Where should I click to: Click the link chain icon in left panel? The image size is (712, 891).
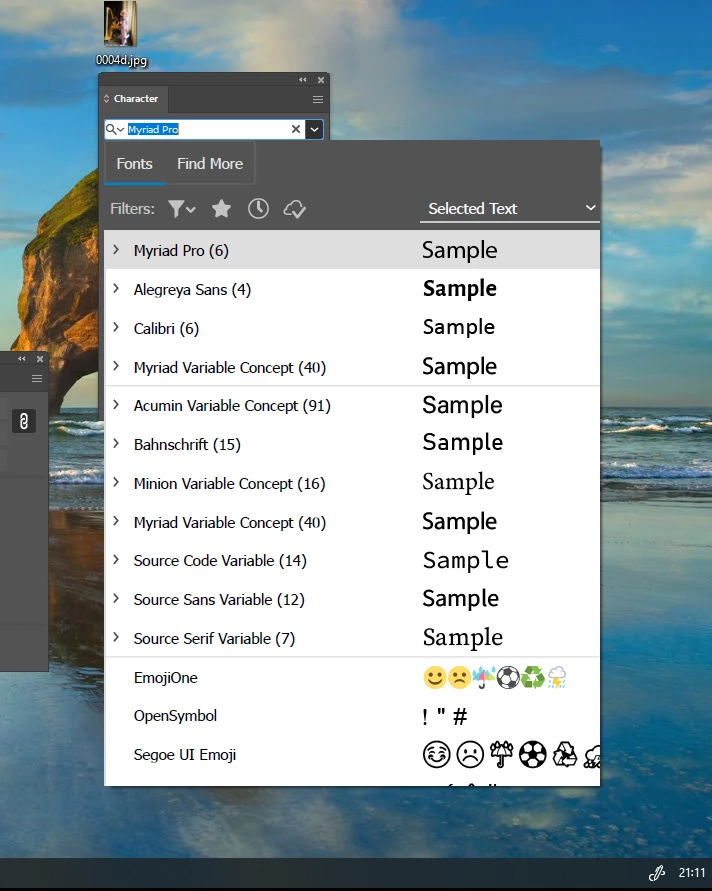click(24, 421)
